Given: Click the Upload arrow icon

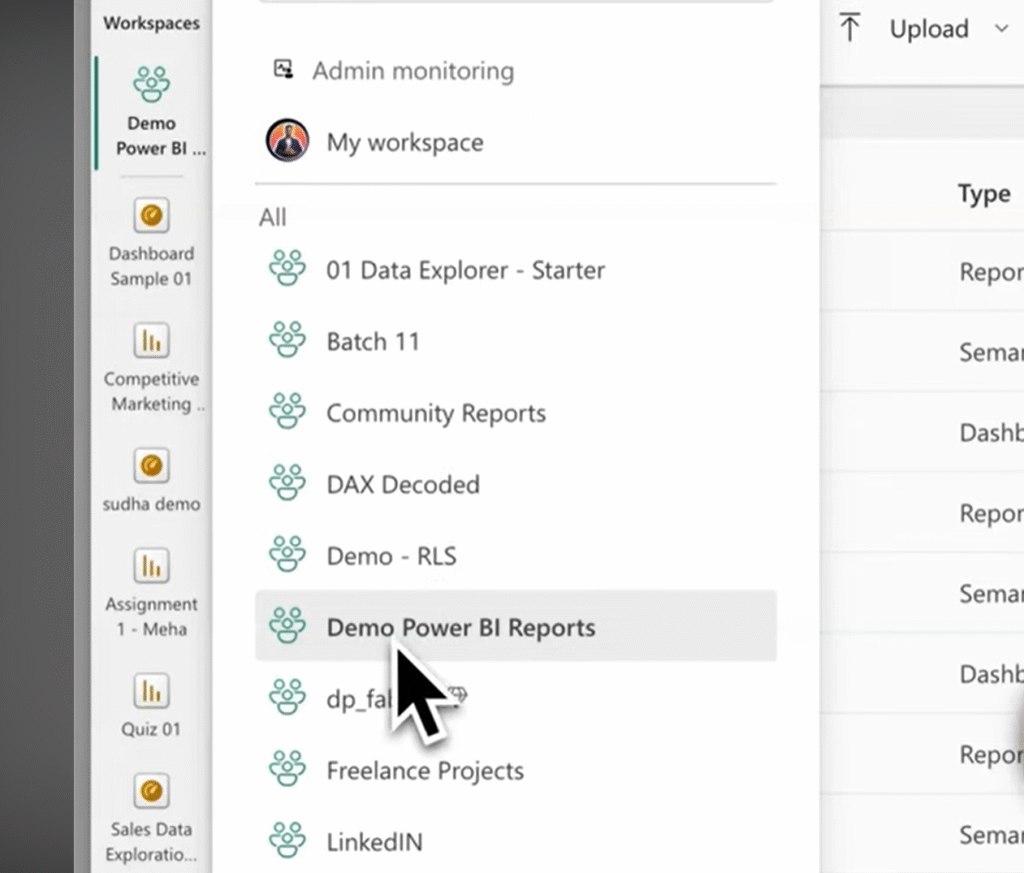Looking at the screenshot, I should point(850,28).
